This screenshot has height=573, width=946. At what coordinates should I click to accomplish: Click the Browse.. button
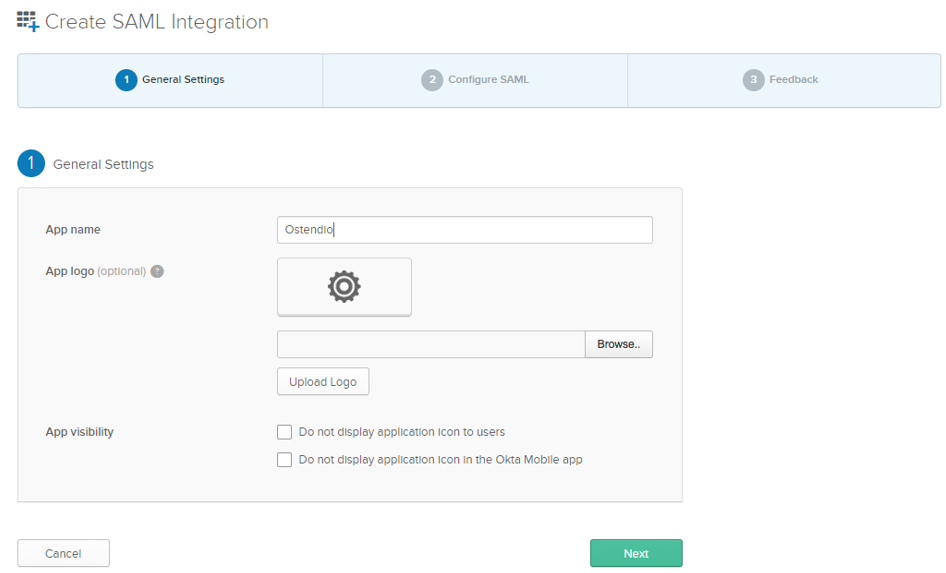(x=618, y=344)
